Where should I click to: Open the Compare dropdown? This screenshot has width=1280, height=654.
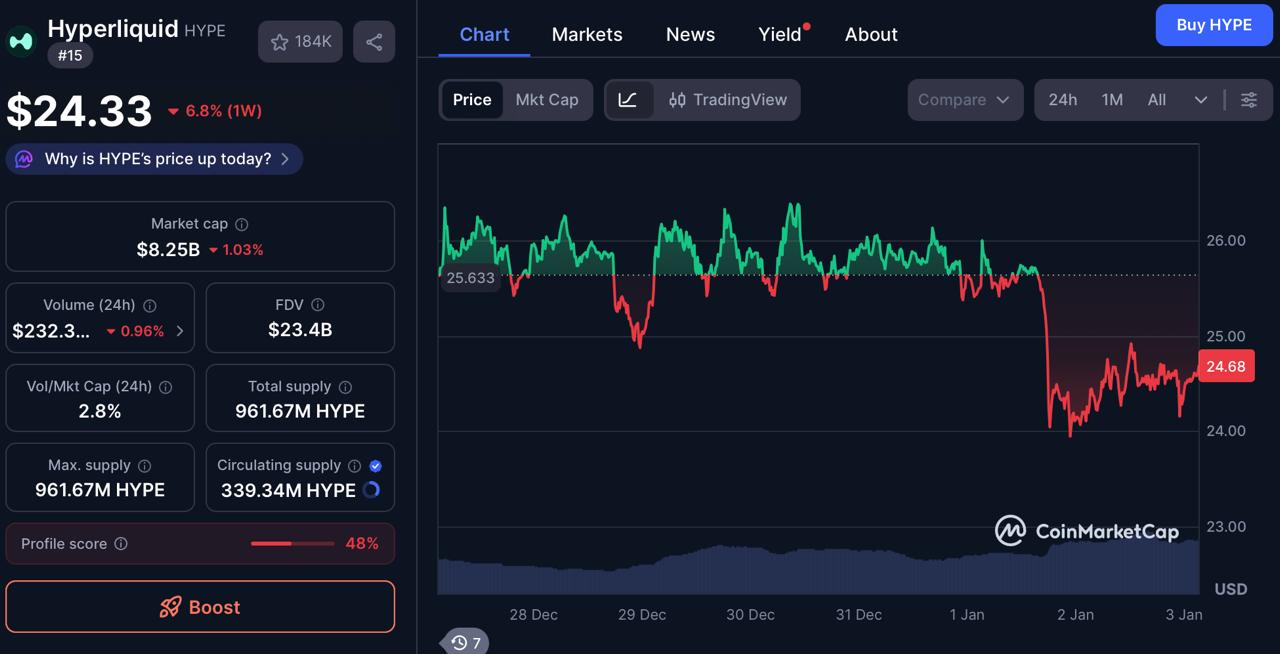963,100
